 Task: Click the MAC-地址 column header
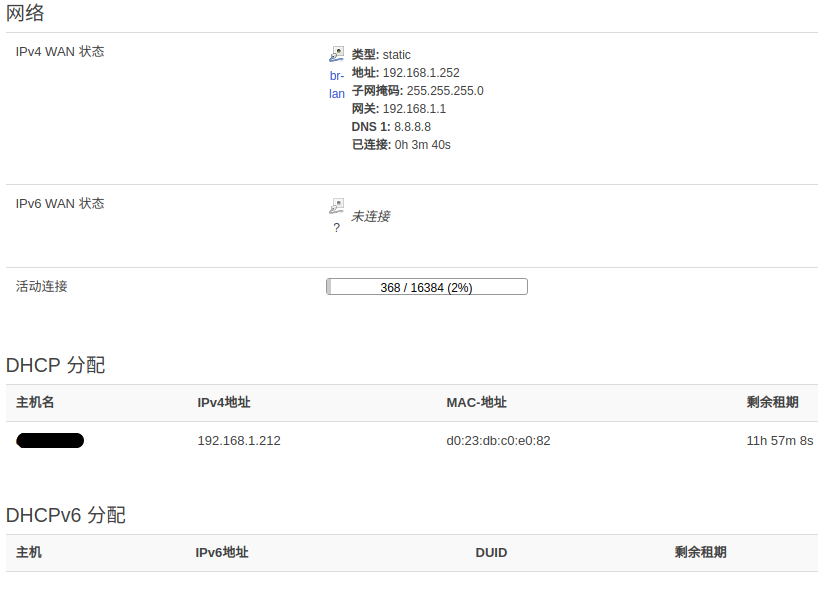pos(476,403)
